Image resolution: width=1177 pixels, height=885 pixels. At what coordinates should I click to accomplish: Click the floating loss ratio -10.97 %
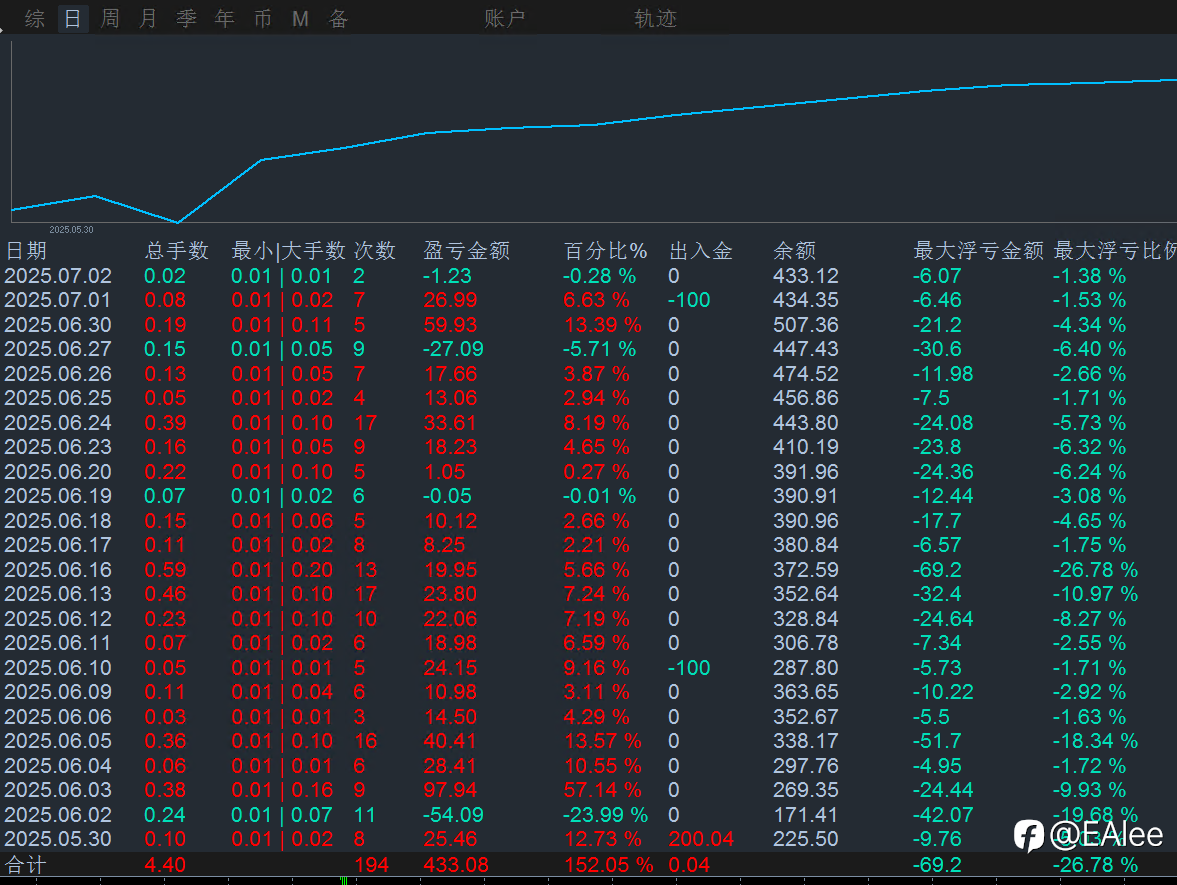(x=1095, y=594)
